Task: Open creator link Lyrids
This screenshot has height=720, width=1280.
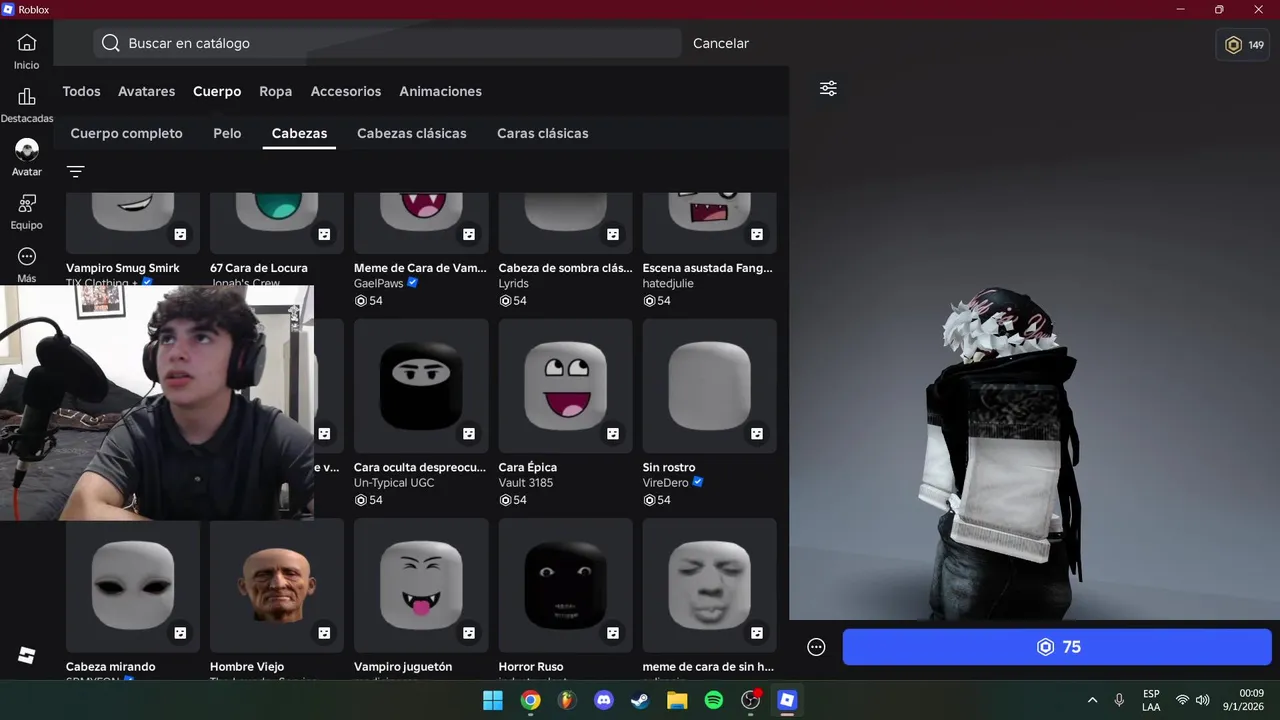Action: tap(514, 284)
